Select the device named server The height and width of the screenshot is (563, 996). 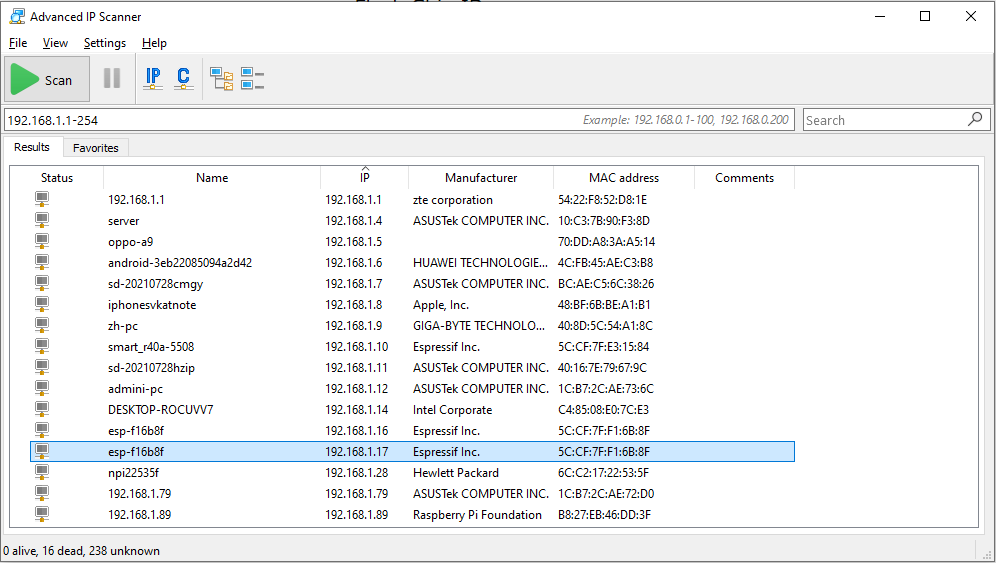point(123,221)
